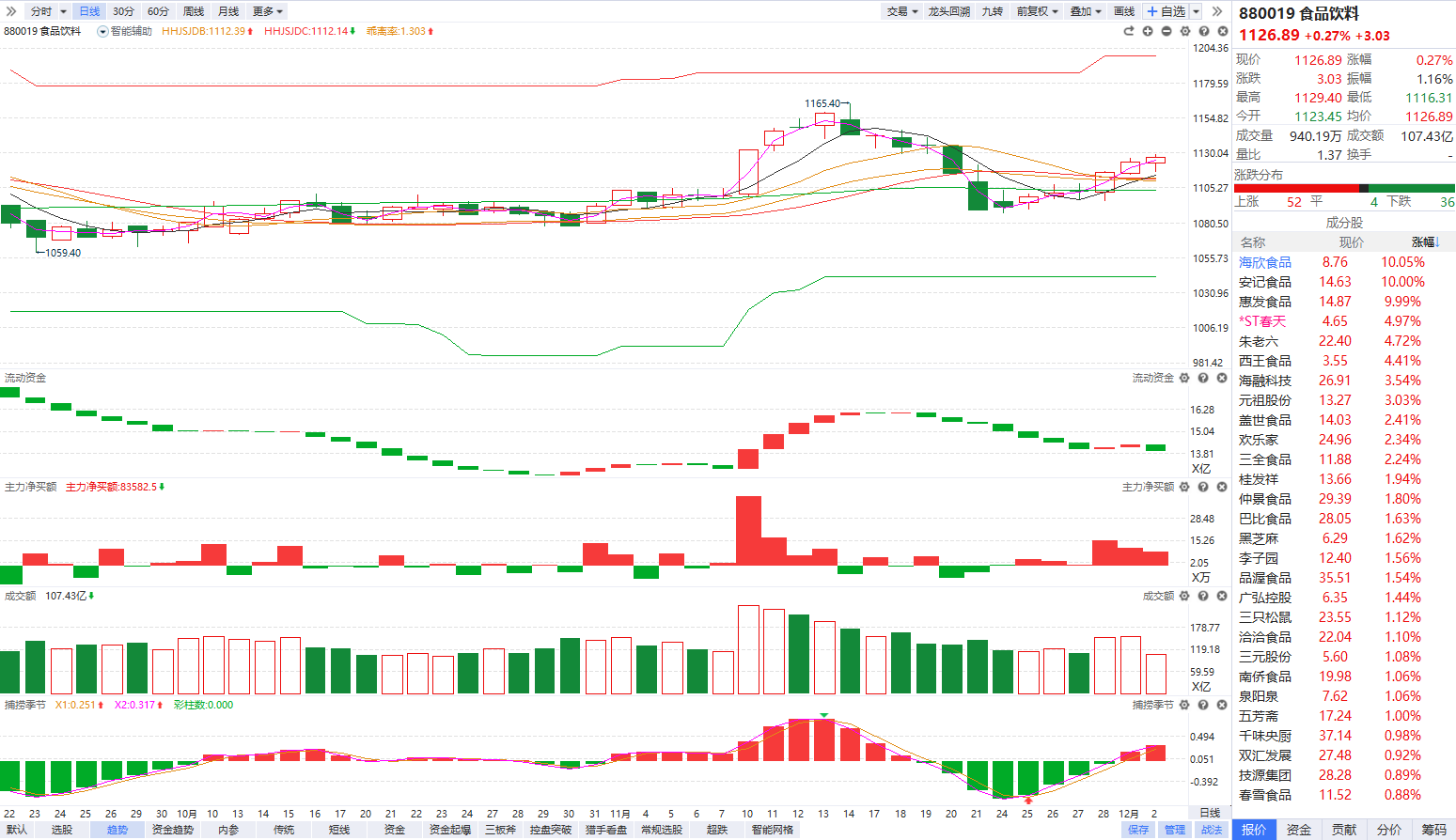Open settings gear of 成交额 panel
Image resolution: width=1456 pixels, height=840 pixels.
[1184, 596]
